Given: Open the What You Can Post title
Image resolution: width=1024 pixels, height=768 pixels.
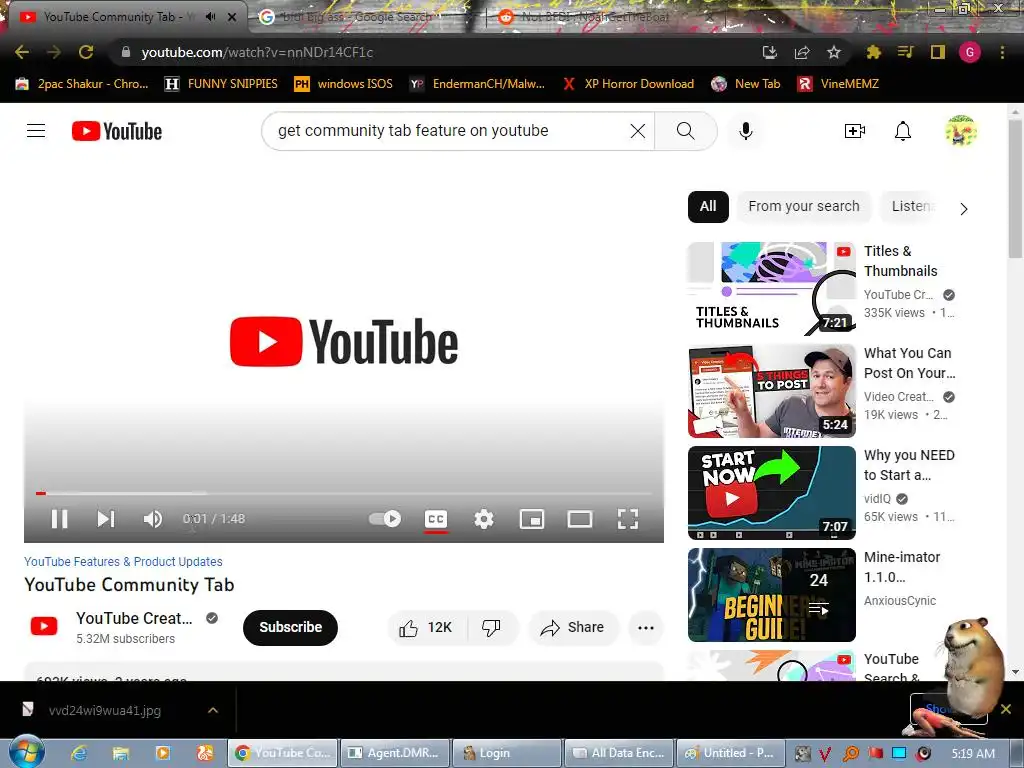Looking at the screenshot, I should click(x=909, y=363).
